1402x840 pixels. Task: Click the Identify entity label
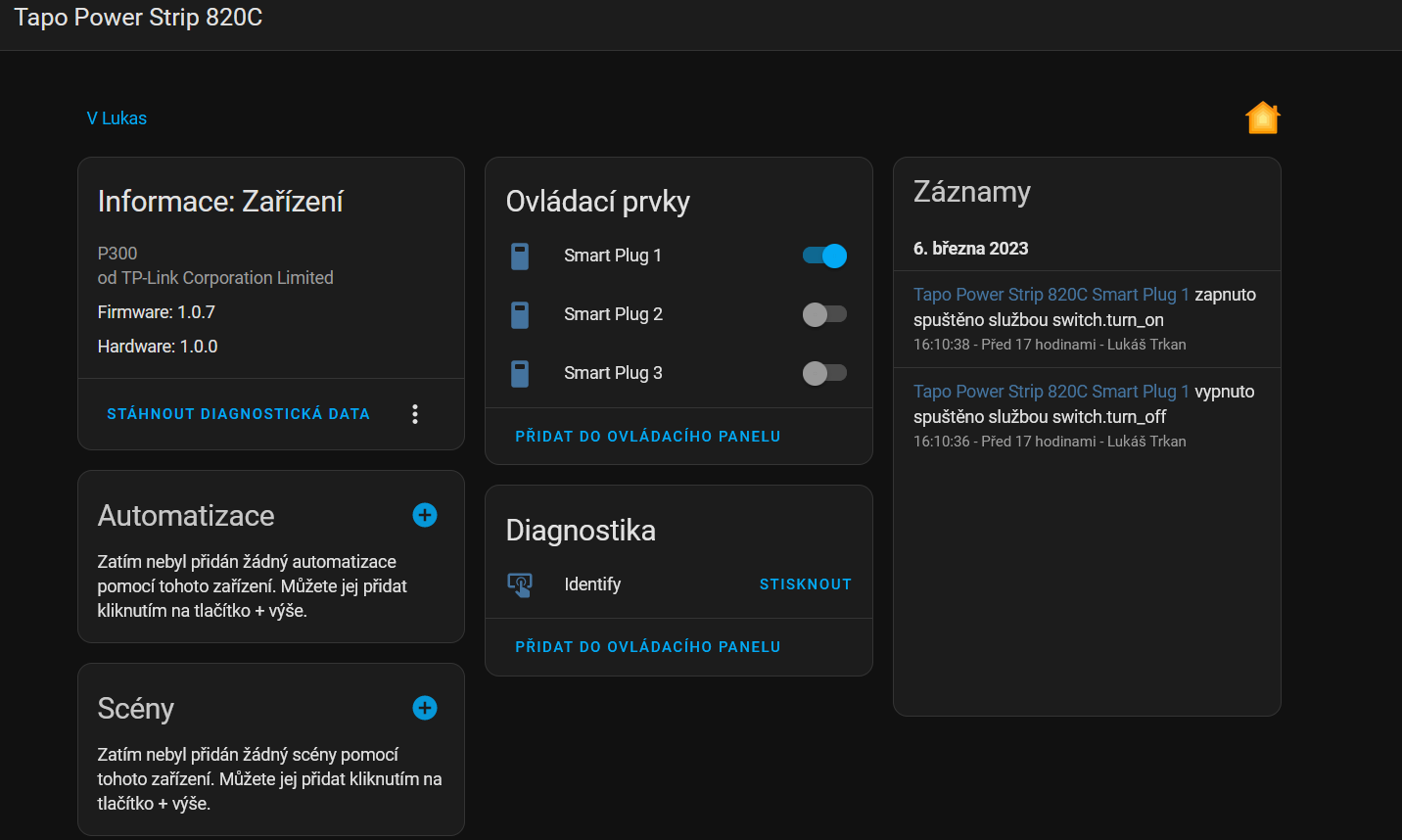tap(592, 584)
